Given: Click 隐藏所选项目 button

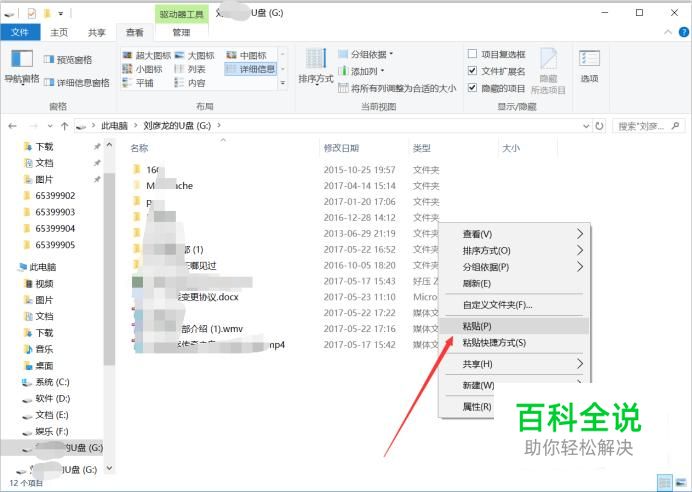Looking at the screenshot, I should coord(548,71).
